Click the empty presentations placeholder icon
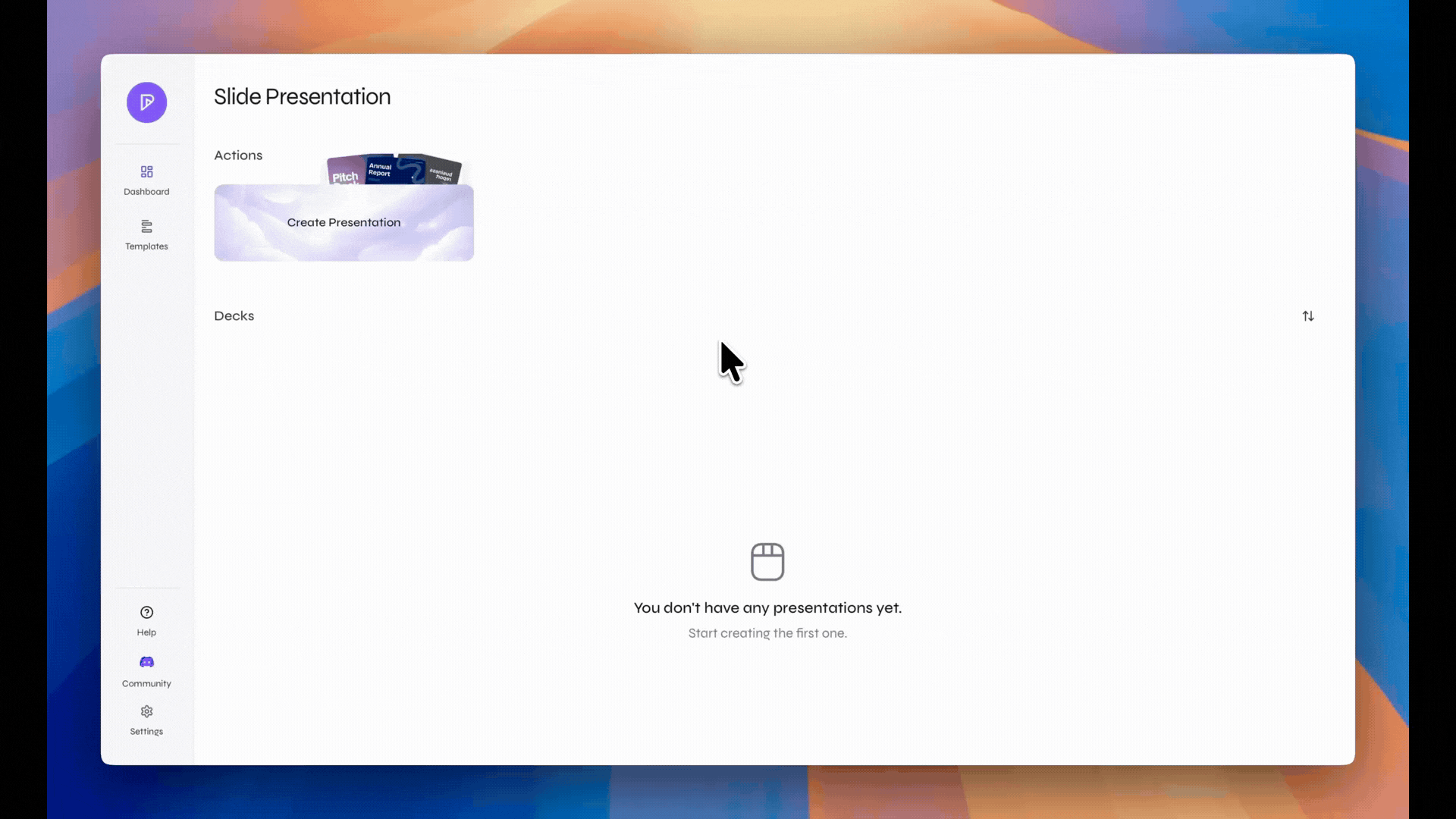 point(767,562)
